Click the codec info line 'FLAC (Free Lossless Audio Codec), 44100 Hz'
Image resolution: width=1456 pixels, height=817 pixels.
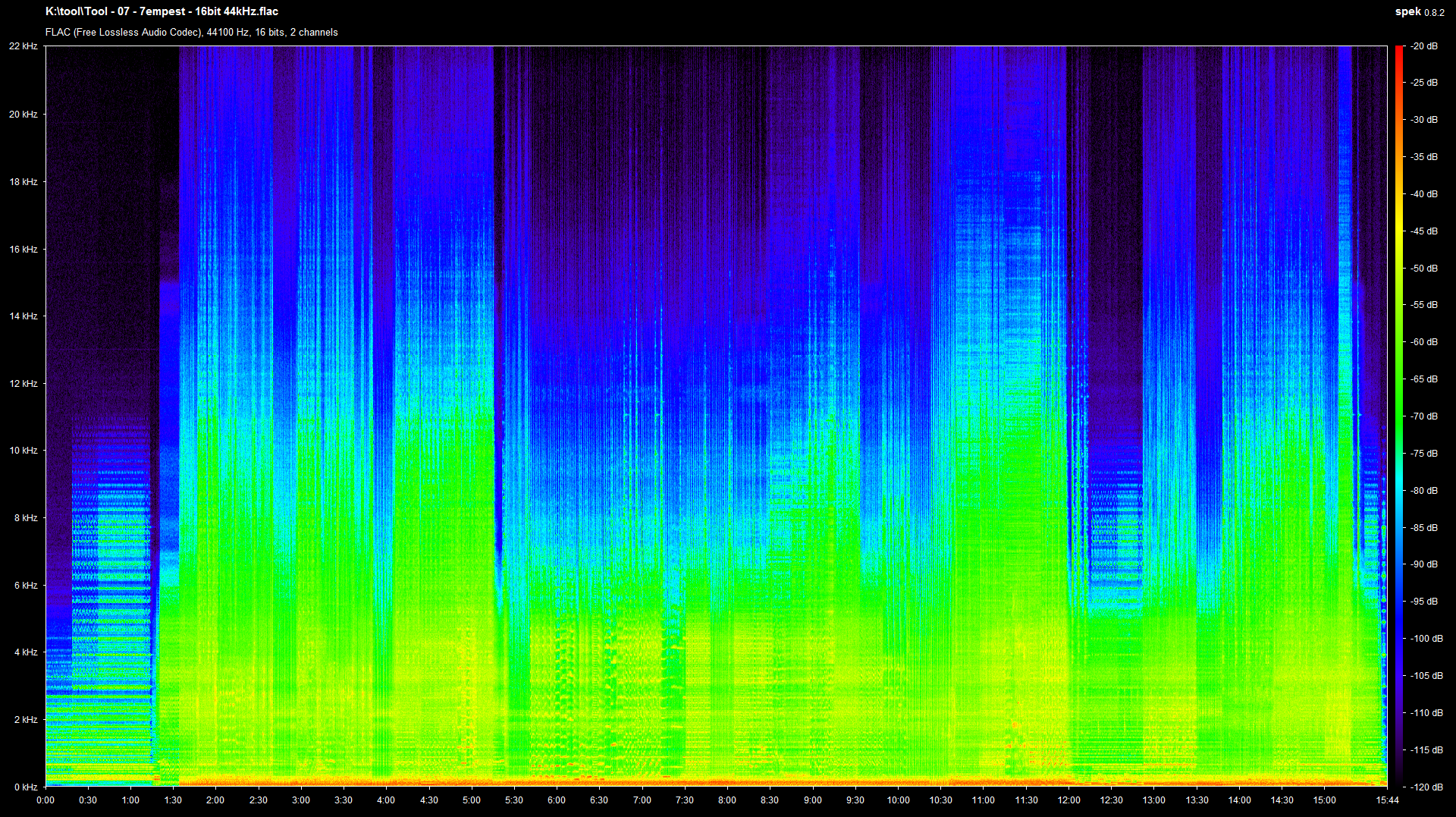click(x=147, y=32)
